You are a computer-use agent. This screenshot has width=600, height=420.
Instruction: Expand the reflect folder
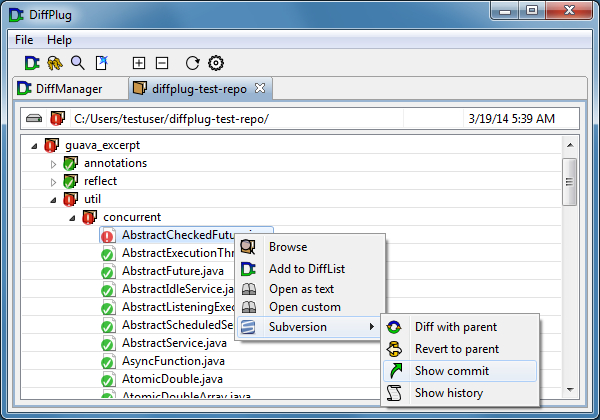pos(54,182)
